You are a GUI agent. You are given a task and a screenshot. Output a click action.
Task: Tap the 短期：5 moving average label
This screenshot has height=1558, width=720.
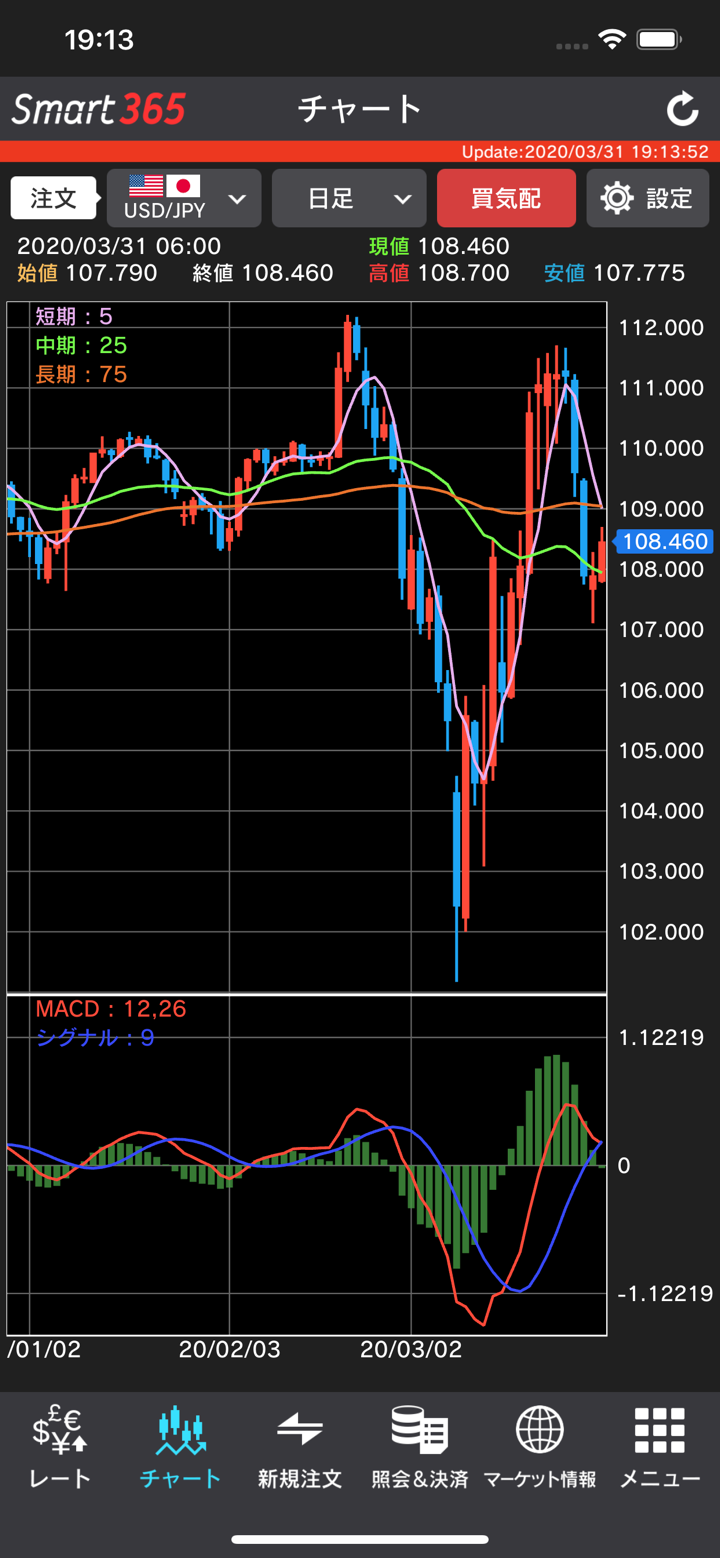(x=74, y=317)
